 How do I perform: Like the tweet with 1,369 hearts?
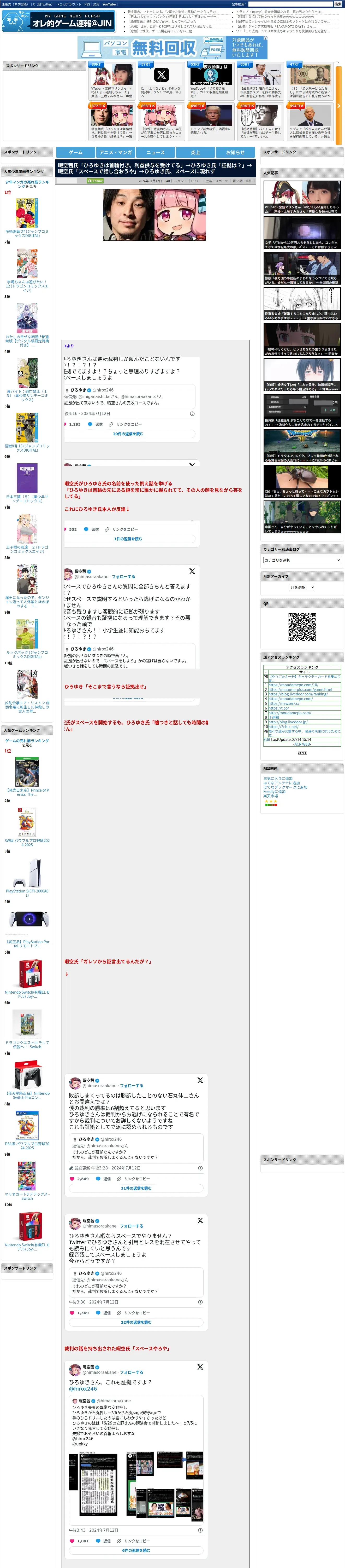pos(72,1313)
